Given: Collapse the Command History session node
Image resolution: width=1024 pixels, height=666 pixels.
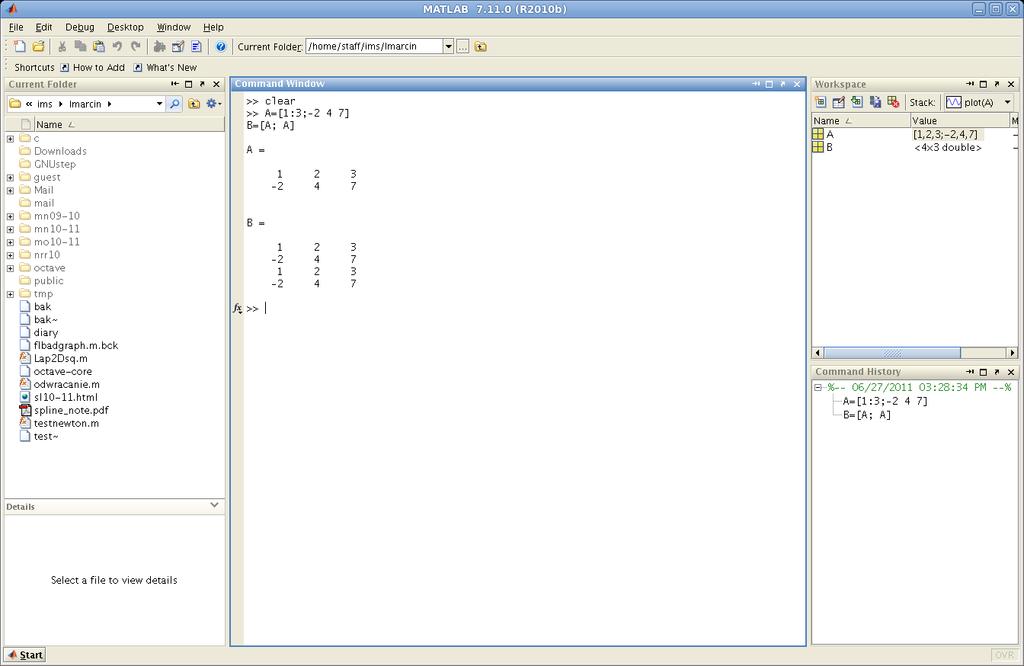Looking at the screenshot, I should (x=818, y=388).
